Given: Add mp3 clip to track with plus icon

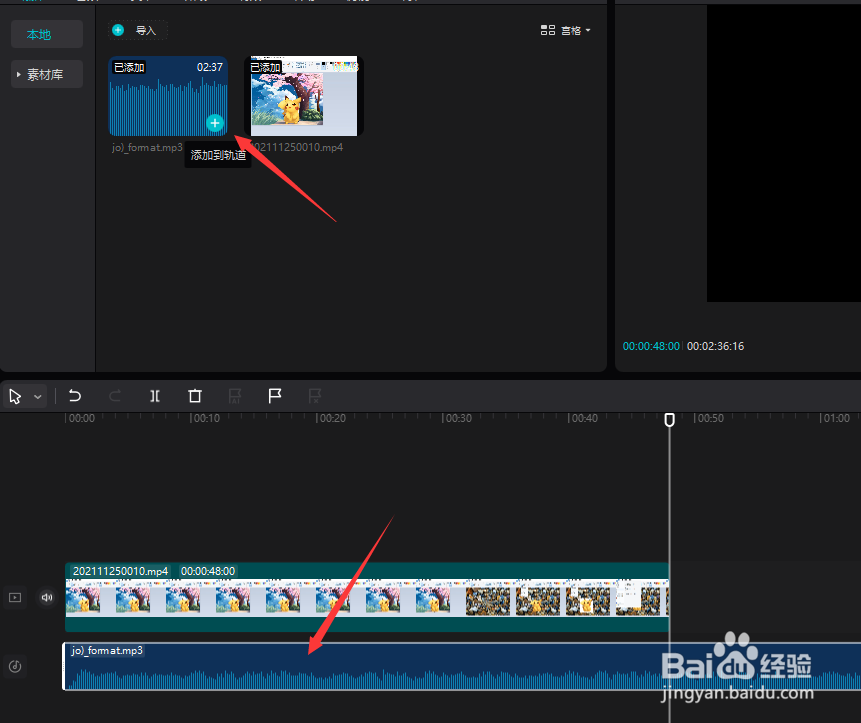Looking at the screenshot, I should 215,123.
